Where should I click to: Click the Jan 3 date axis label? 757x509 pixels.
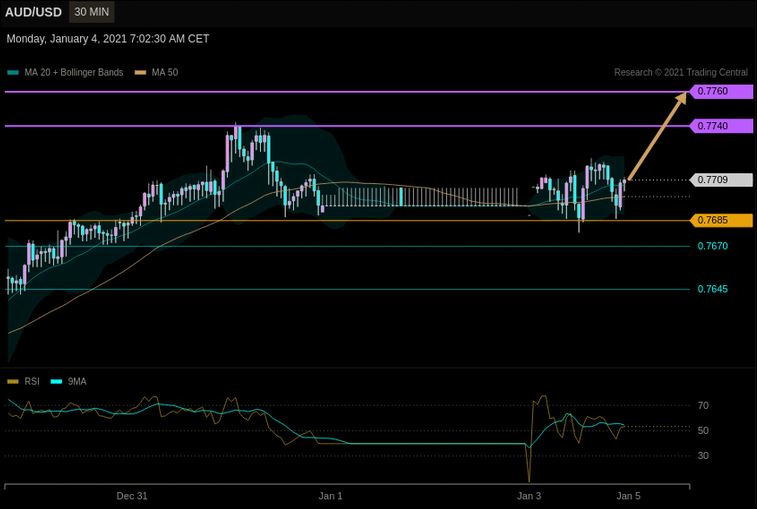click(529, 496)
